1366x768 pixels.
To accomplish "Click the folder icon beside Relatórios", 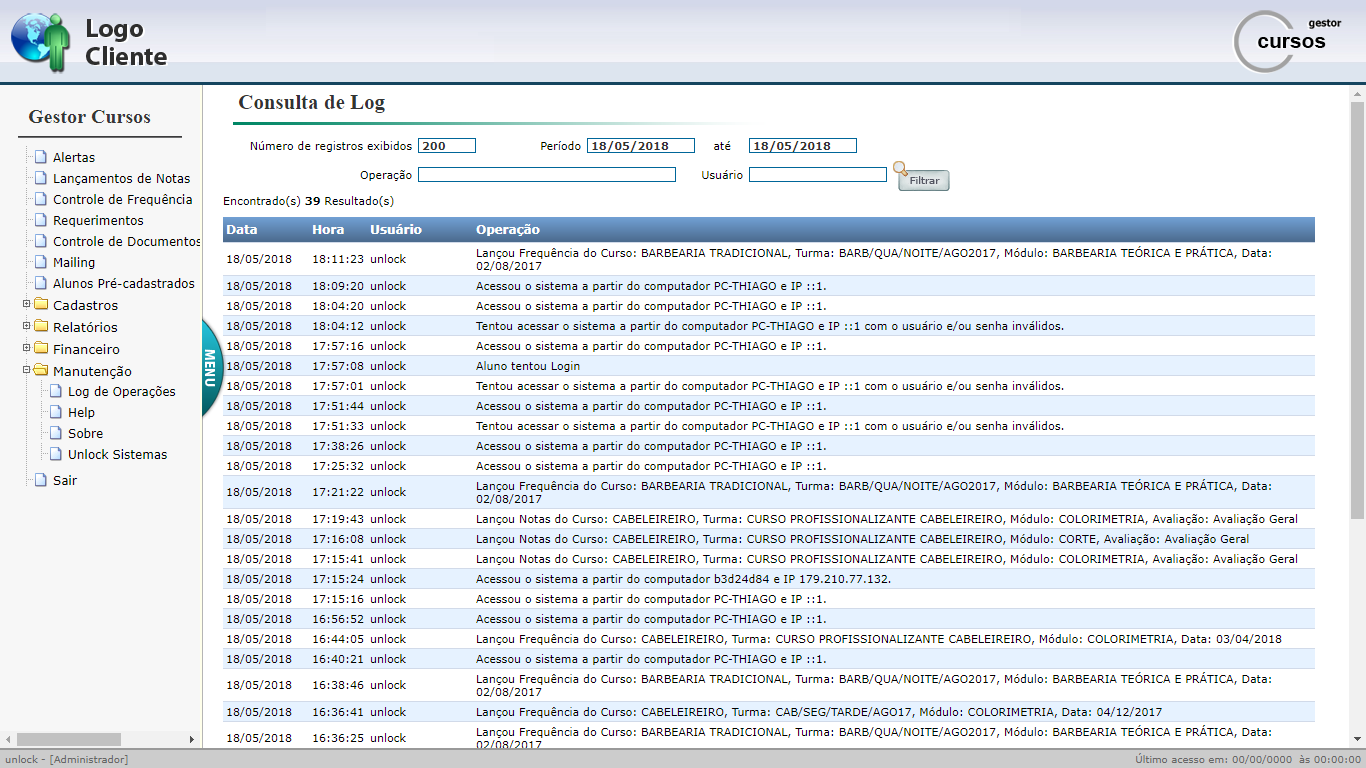I will coord(41,327).
